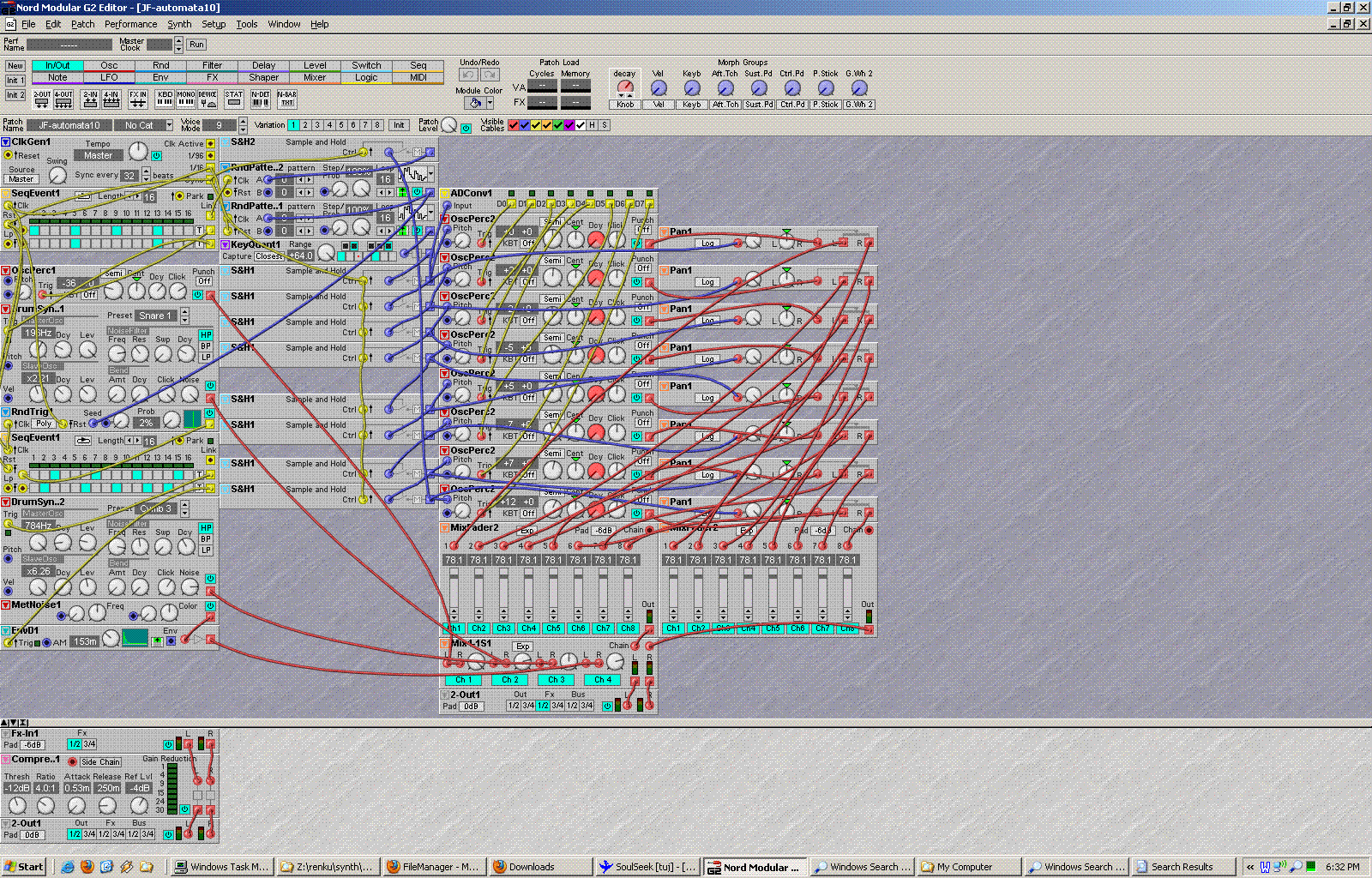
Task: Add a KBD keyboard module
Action: click(165, 99)
